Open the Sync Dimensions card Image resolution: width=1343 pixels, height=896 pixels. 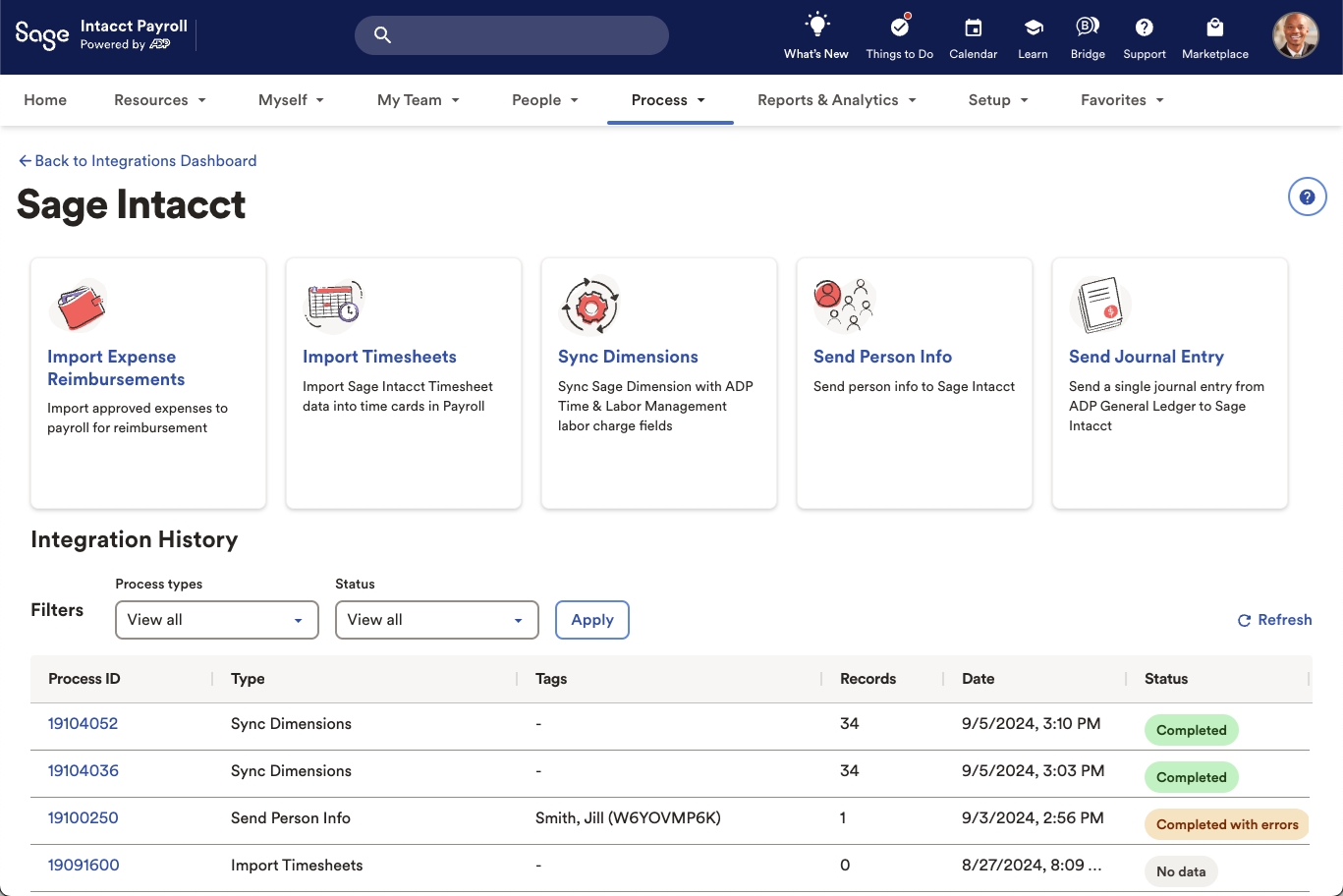[628, 357]
